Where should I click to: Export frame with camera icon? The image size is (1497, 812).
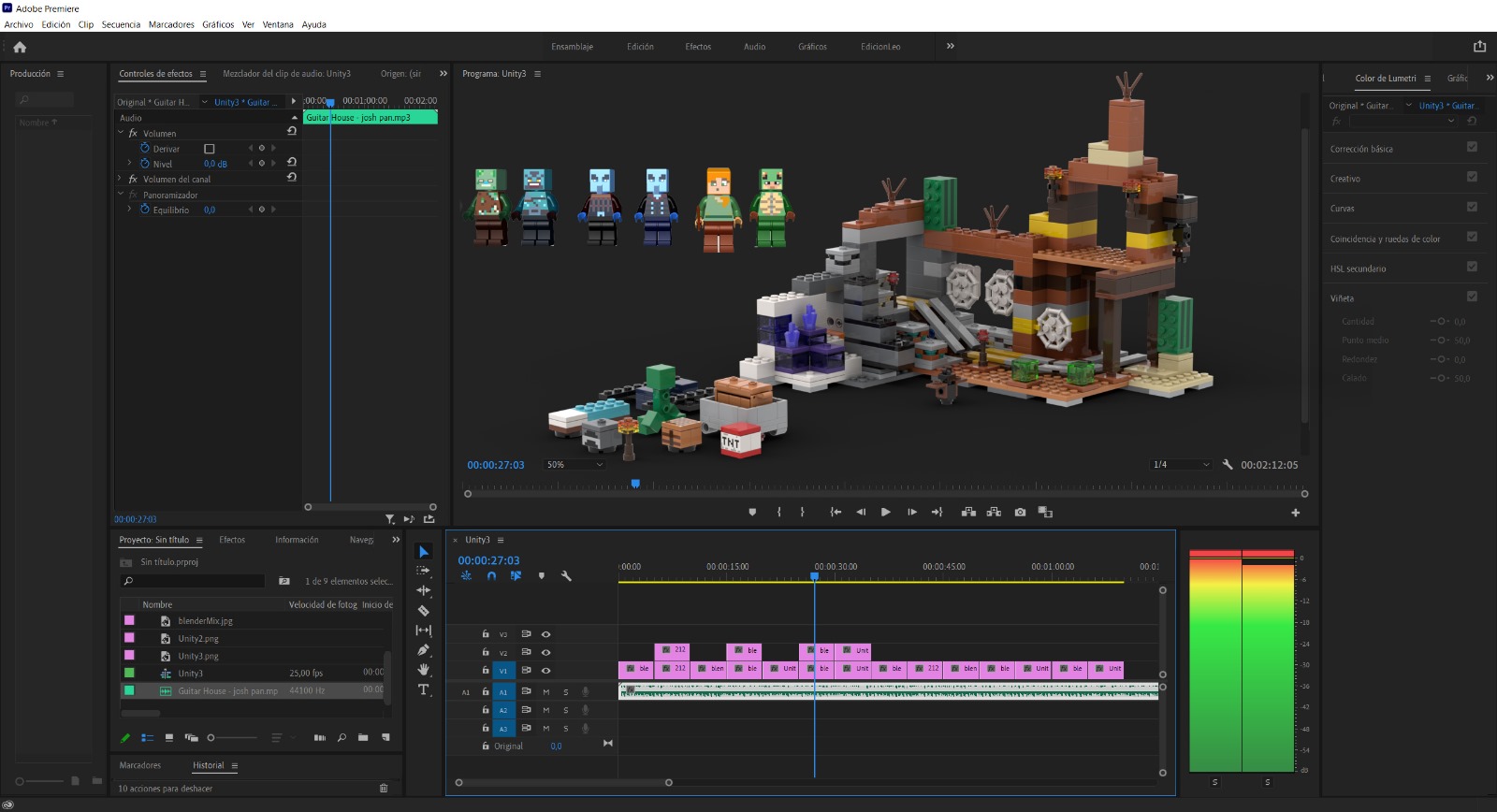click(x=1020, y=513)
